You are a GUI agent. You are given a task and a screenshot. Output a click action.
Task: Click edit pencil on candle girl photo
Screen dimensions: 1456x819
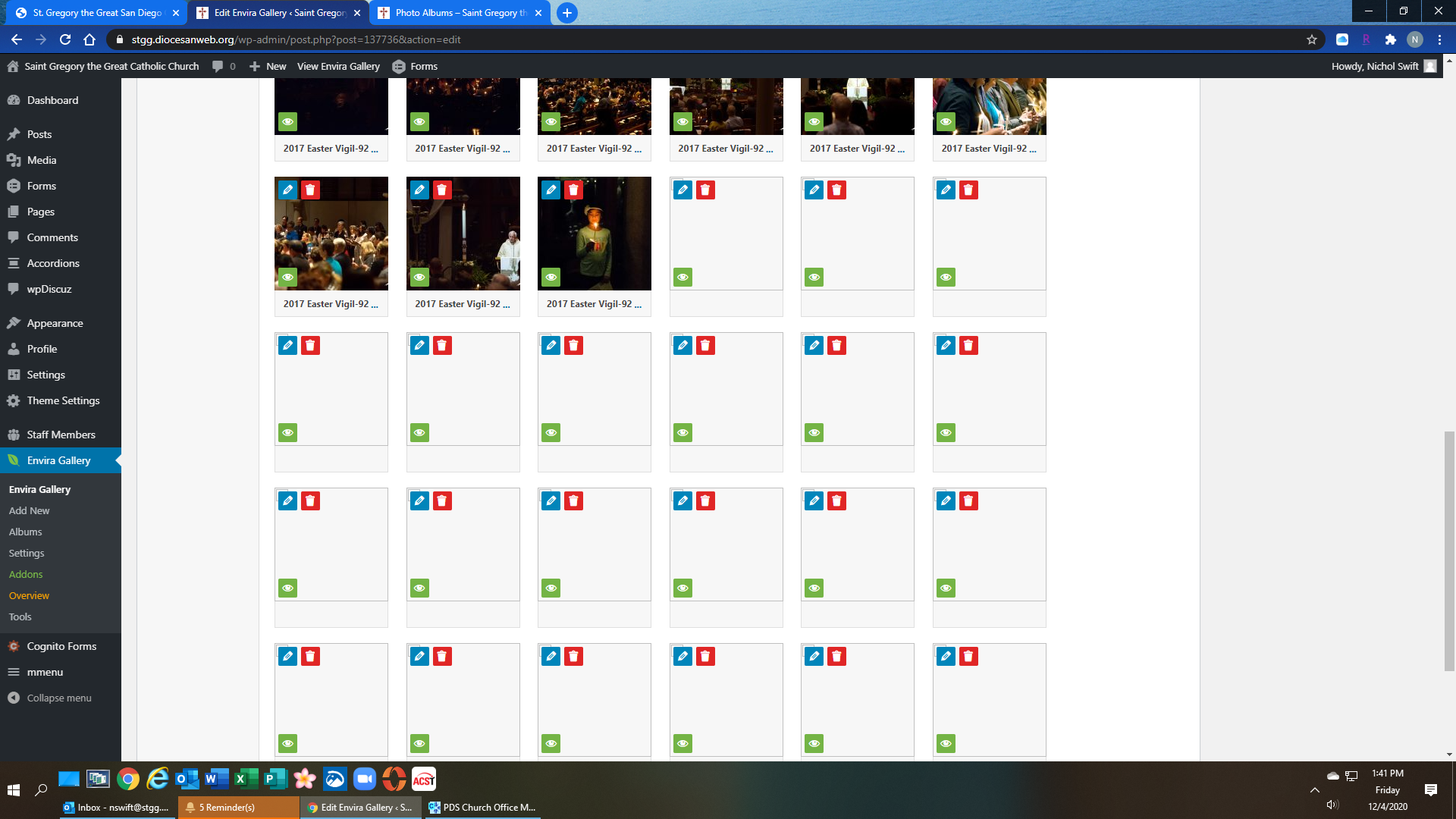click(x=551, y=190)
